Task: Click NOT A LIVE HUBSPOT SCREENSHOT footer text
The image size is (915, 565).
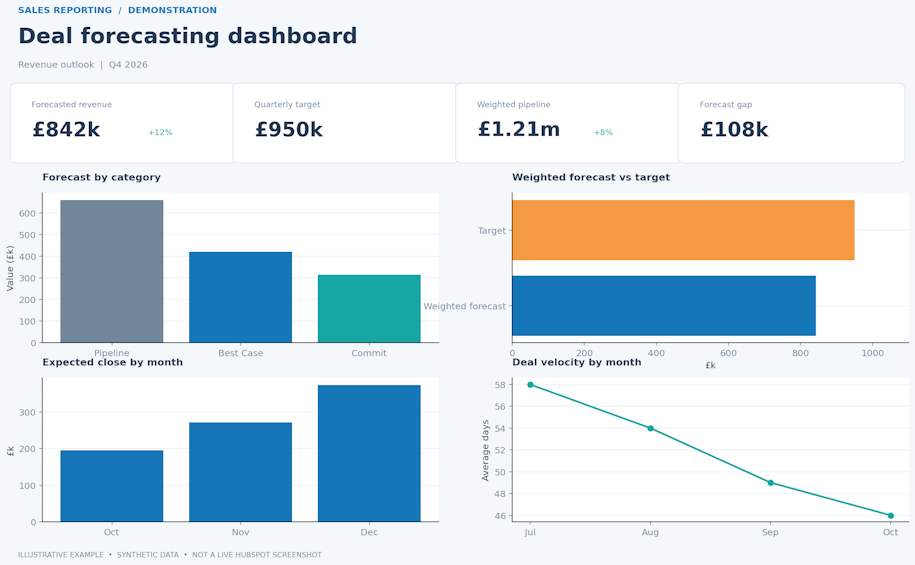Action: click(257, 555)
